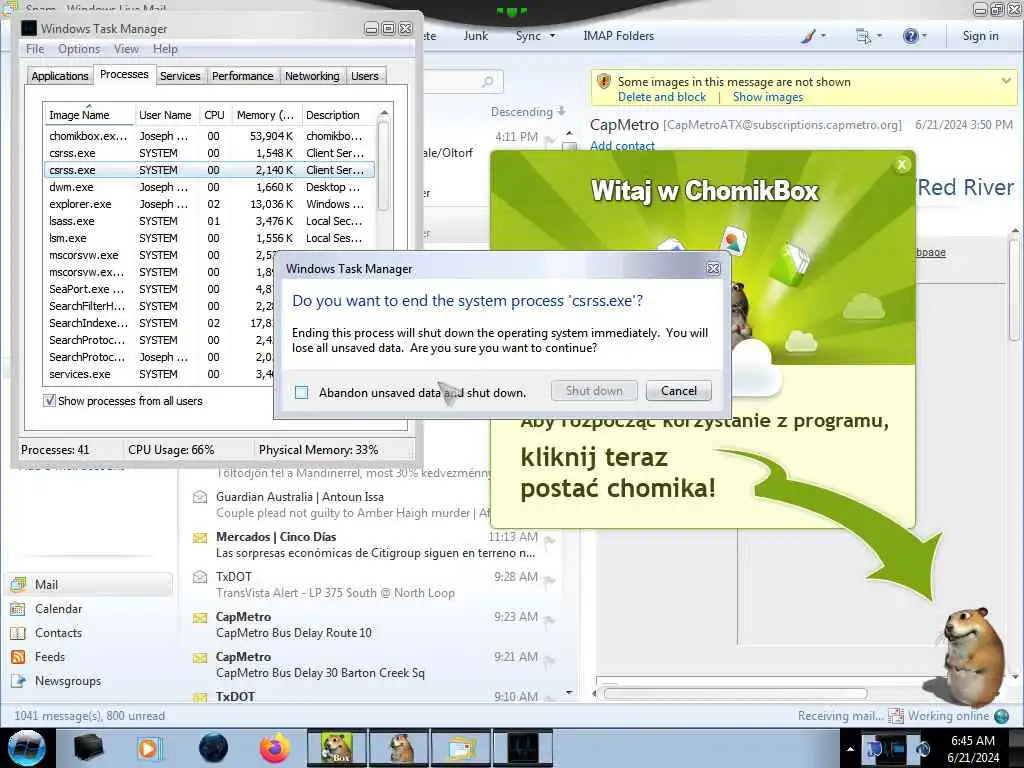Viewport: 1024px width, 768px height.
Task: Close the csrss.exe confirmation dialog
Action: click(713, 268)
